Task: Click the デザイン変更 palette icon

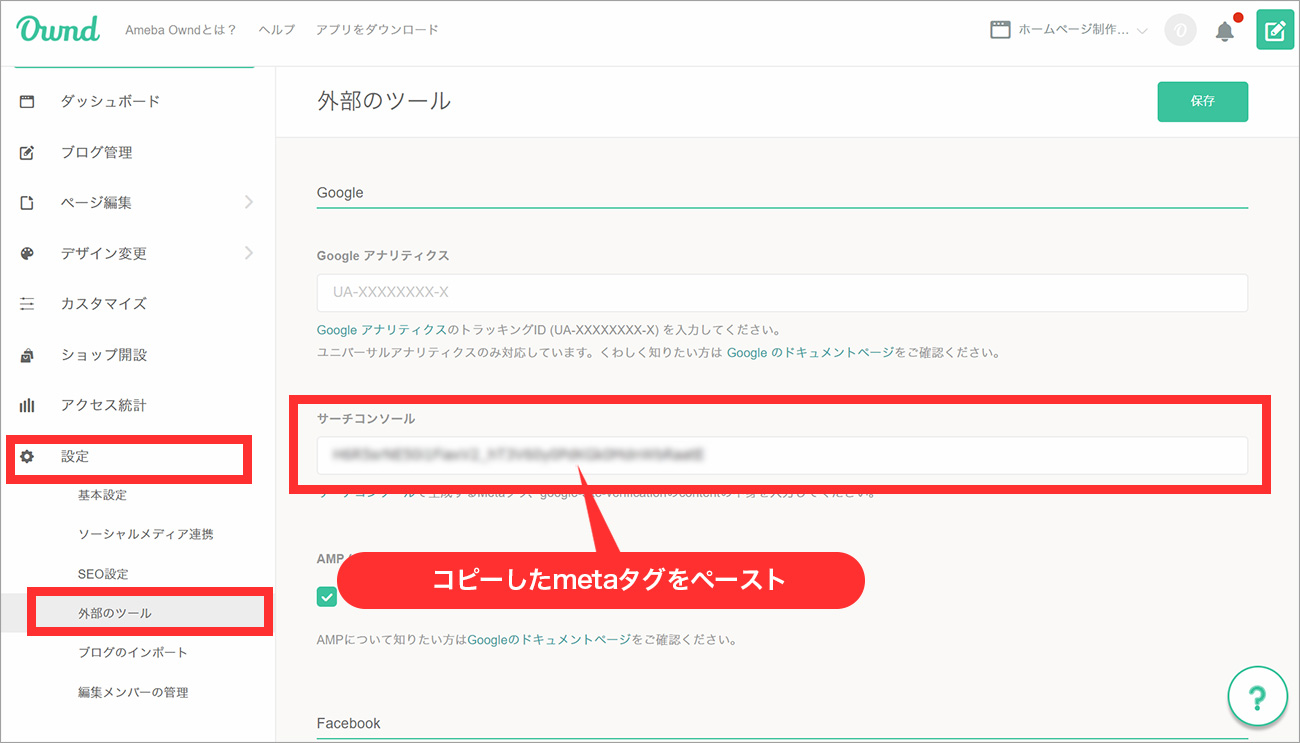Action: 27,253
